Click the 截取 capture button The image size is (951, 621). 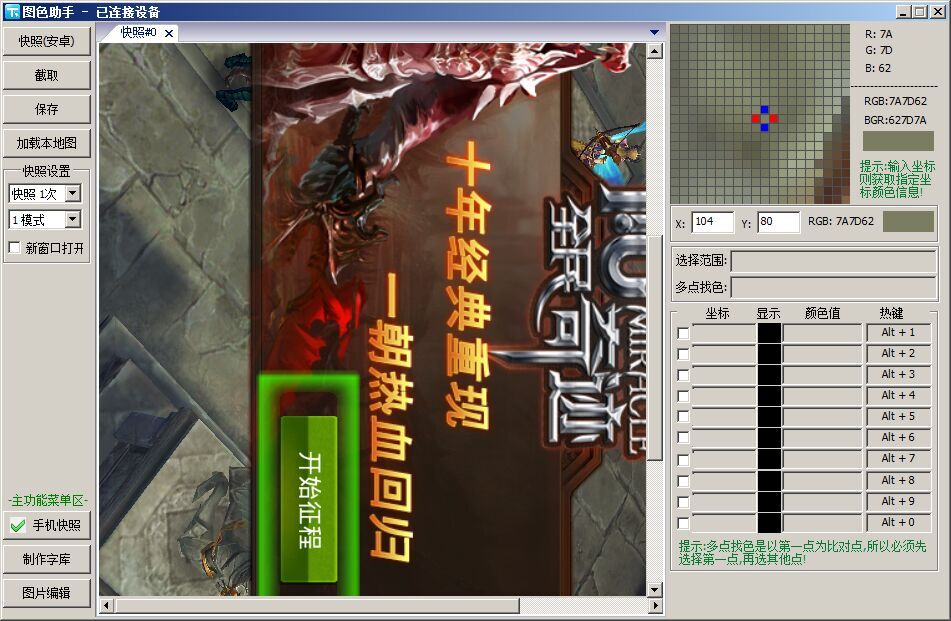(x=47, y=75)
